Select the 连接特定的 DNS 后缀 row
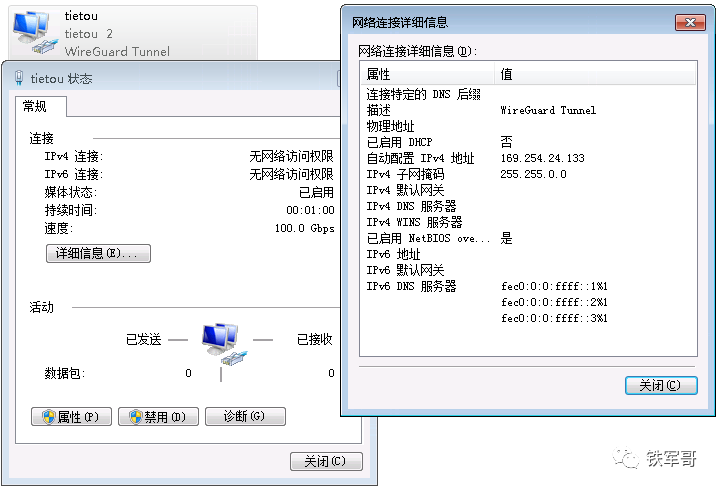719x489 pixels. 528,94
